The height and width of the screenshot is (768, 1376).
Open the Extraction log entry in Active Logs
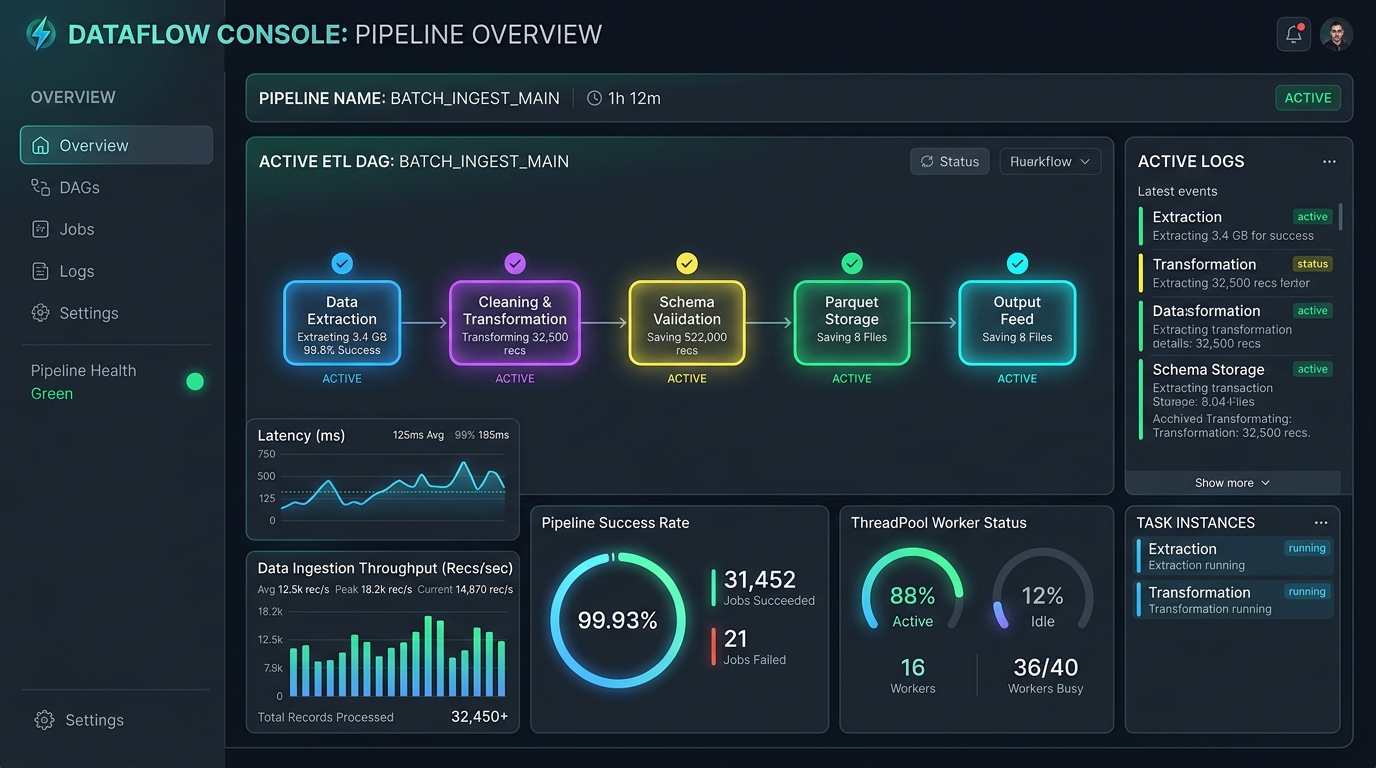pyautogui.click(x=1236, y=225)
